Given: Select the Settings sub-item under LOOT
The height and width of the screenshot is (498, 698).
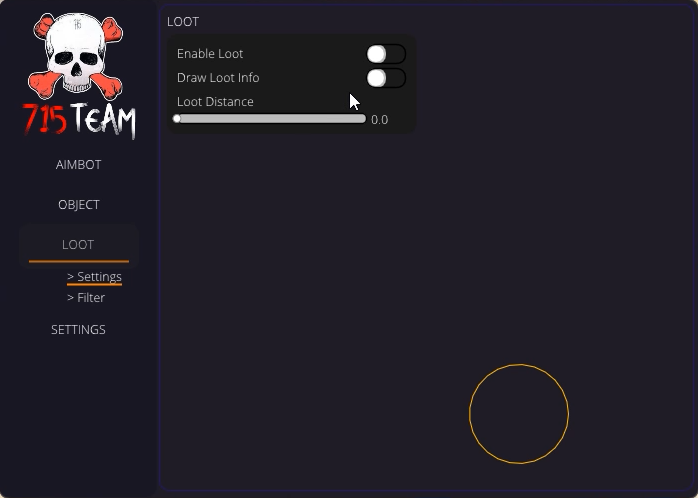Looking at the screenshot, I should coord(94,277).
